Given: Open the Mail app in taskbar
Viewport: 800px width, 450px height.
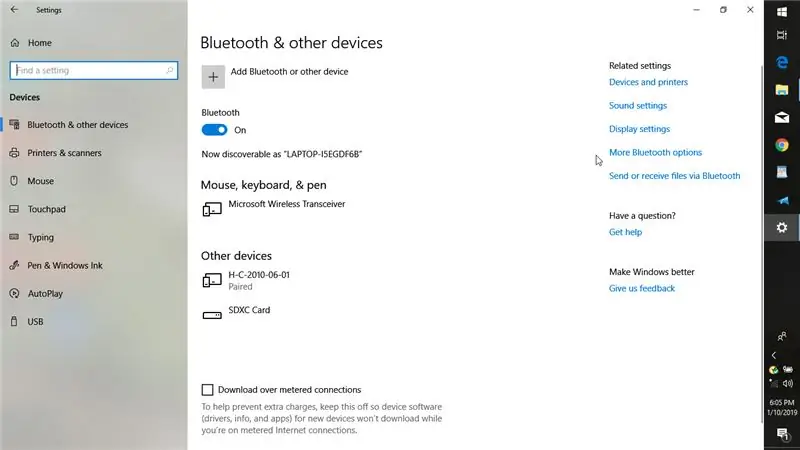Looking at the screenshot, I should tap(782, 117).
